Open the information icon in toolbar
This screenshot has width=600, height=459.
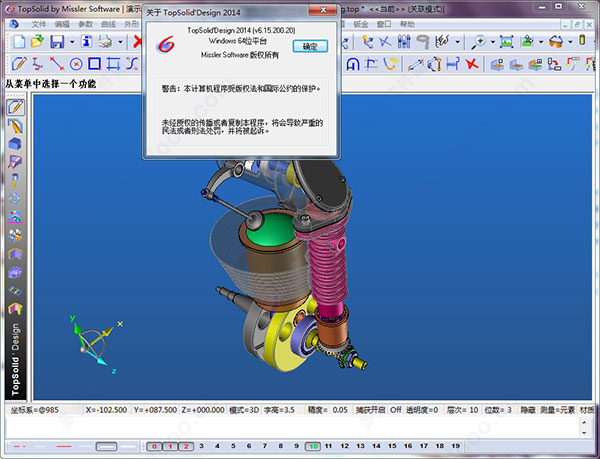point(87,42)
